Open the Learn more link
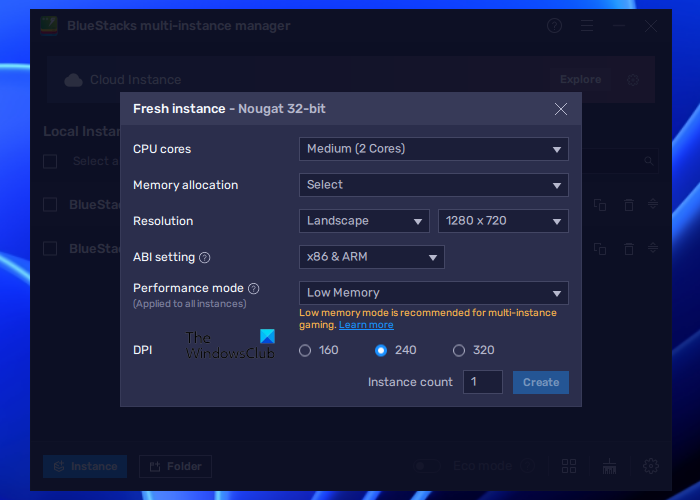This screenshot has height=500, width=700. pyautogui.click(x=366, y=325)
